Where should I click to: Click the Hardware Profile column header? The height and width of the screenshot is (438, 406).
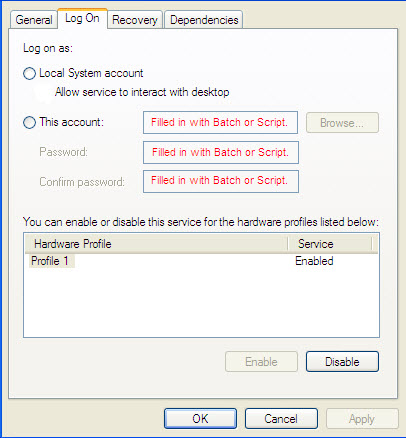[x=156, y=244]
